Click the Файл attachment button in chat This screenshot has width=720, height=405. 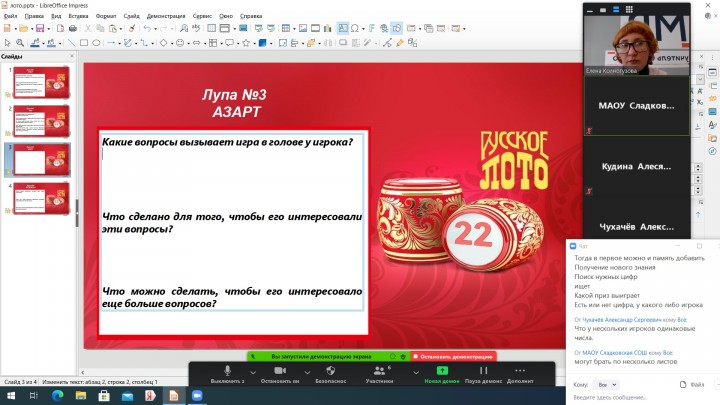[x=697, y=384]
